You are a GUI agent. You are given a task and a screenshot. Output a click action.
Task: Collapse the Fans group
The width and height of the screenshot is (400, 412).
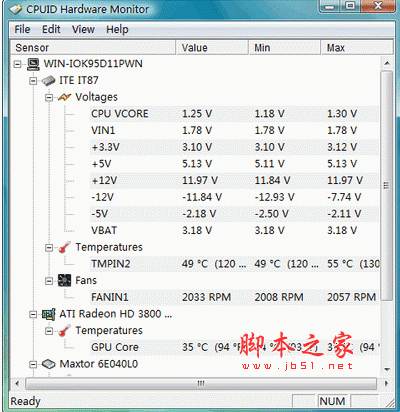click(x=49, y=281)
